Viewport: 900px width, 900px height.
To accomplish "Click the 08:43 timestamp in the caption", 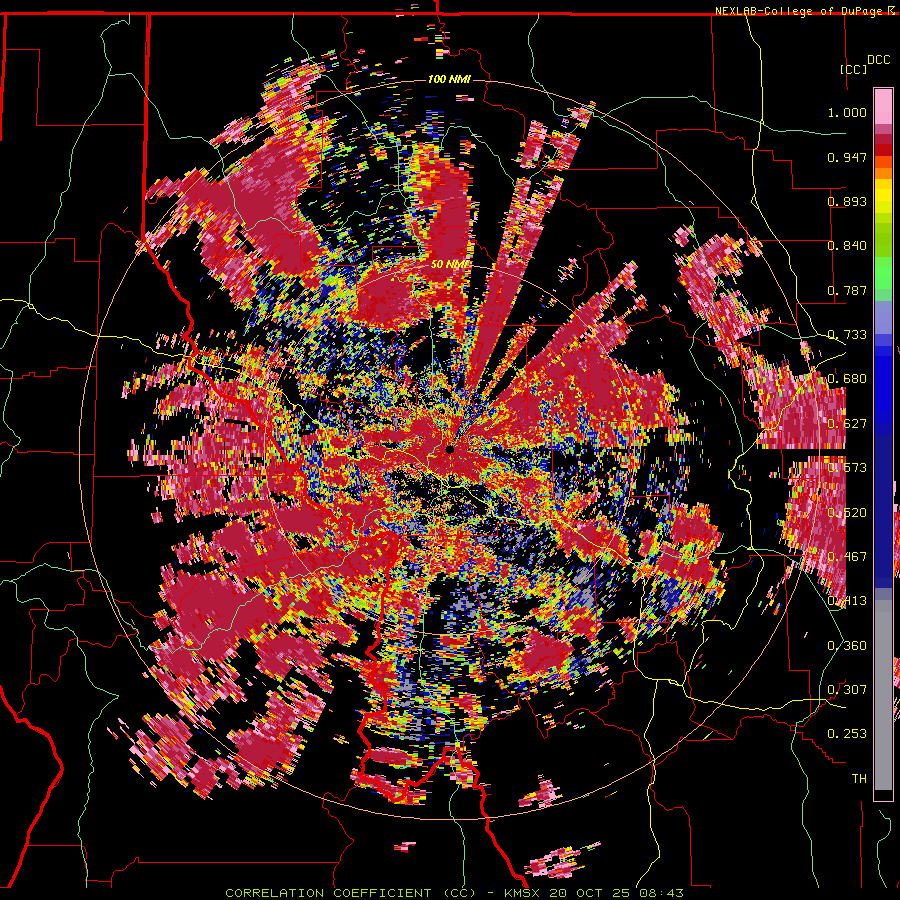I will coord(663,893).
